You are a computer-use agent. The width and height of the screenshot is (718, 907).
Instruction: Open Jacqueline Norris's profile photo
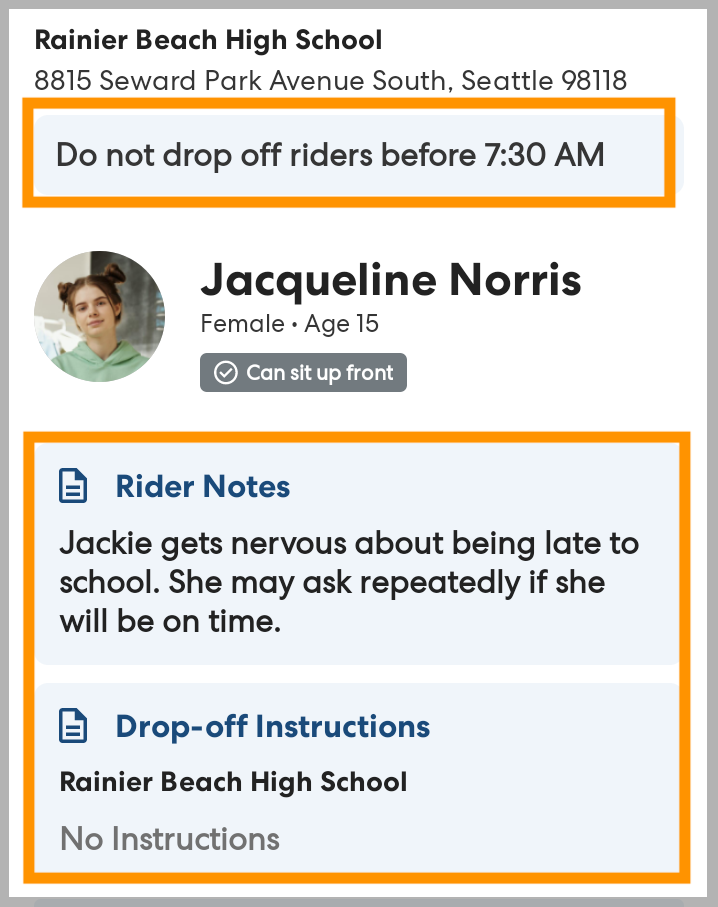click(99, 316)
